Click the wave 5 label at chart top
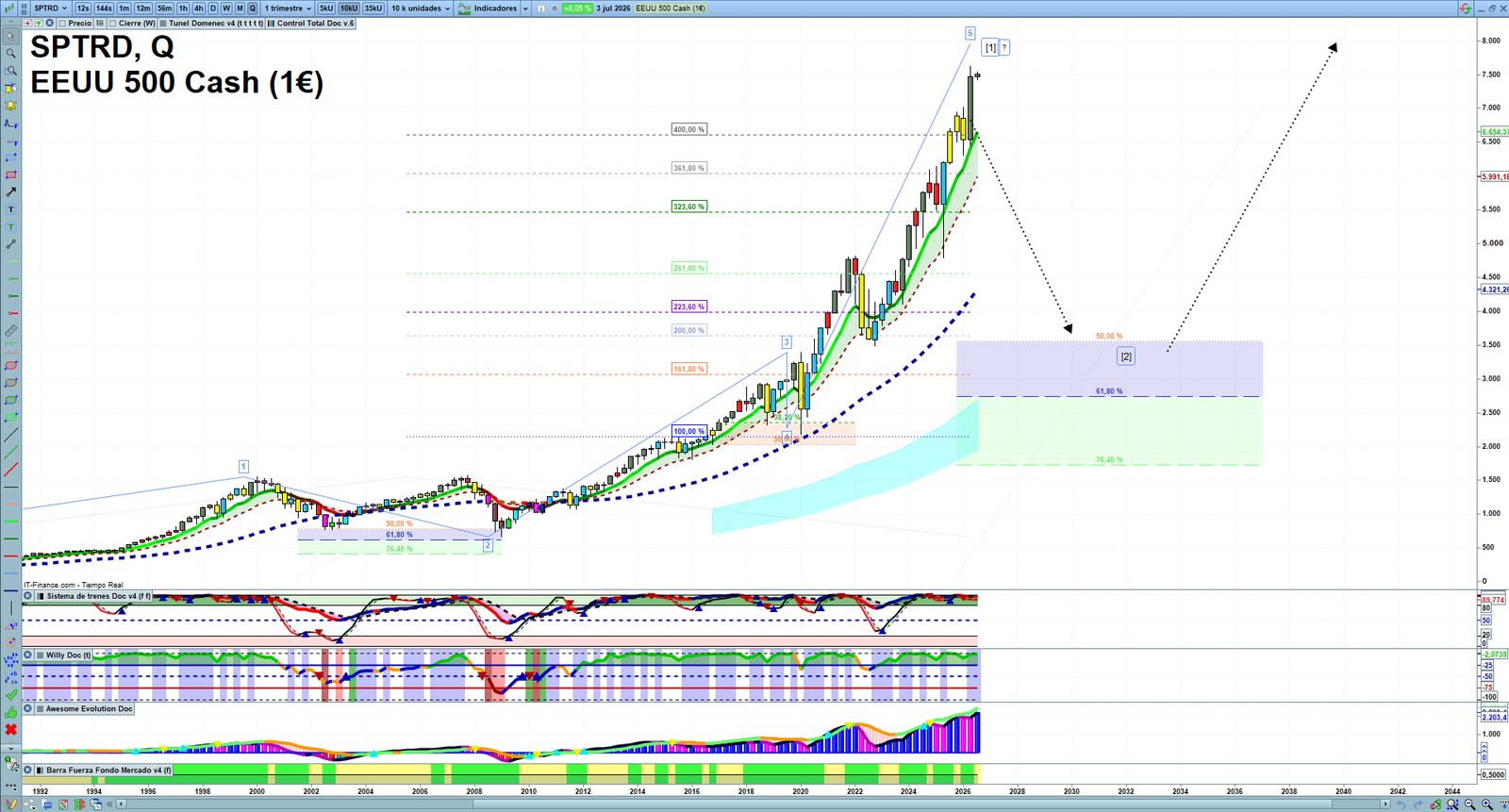1509x812 pixels. (x=970, y=33)
